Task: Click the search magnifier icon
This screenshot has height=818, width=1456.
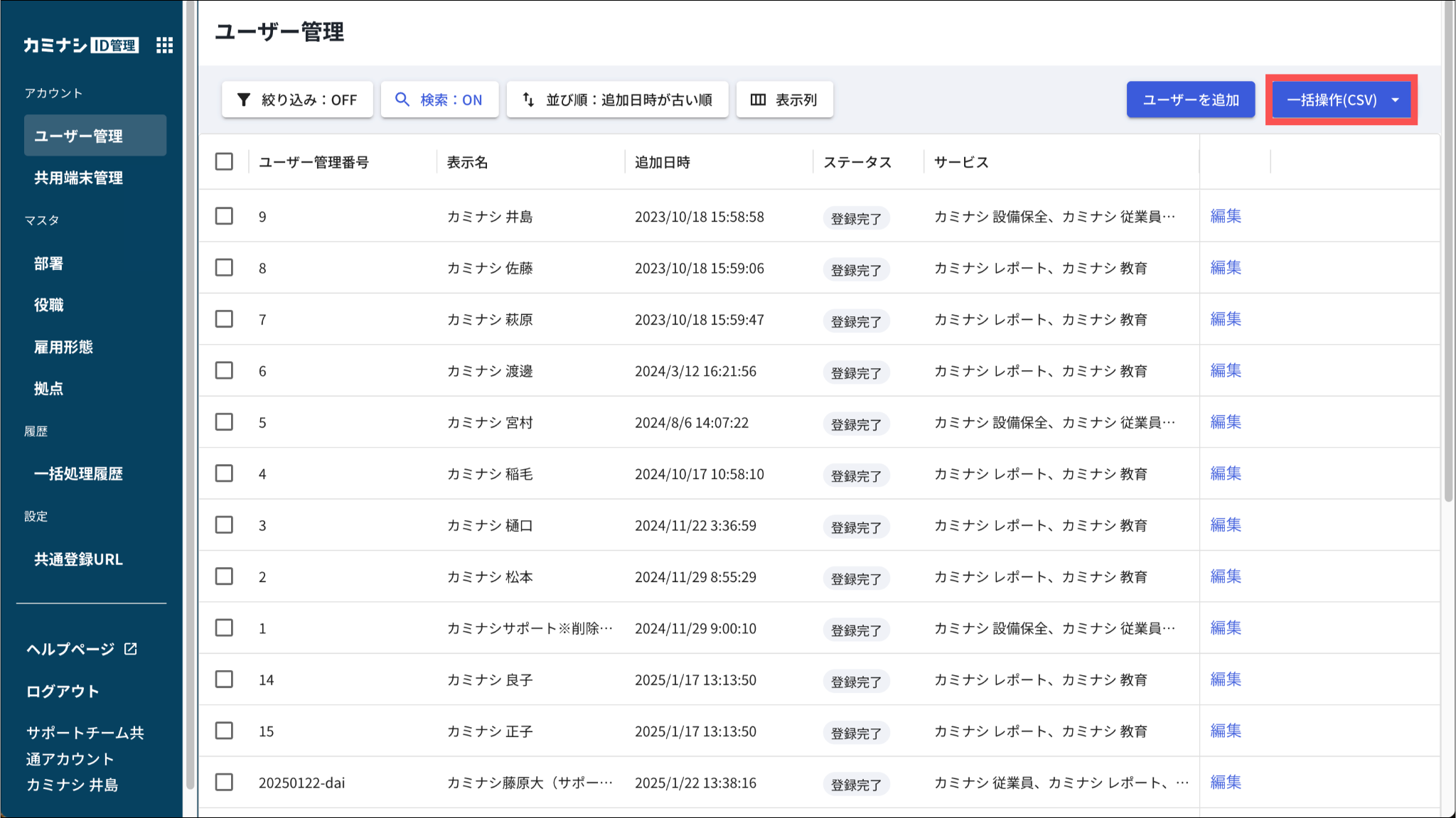Action: click(402, 99)
